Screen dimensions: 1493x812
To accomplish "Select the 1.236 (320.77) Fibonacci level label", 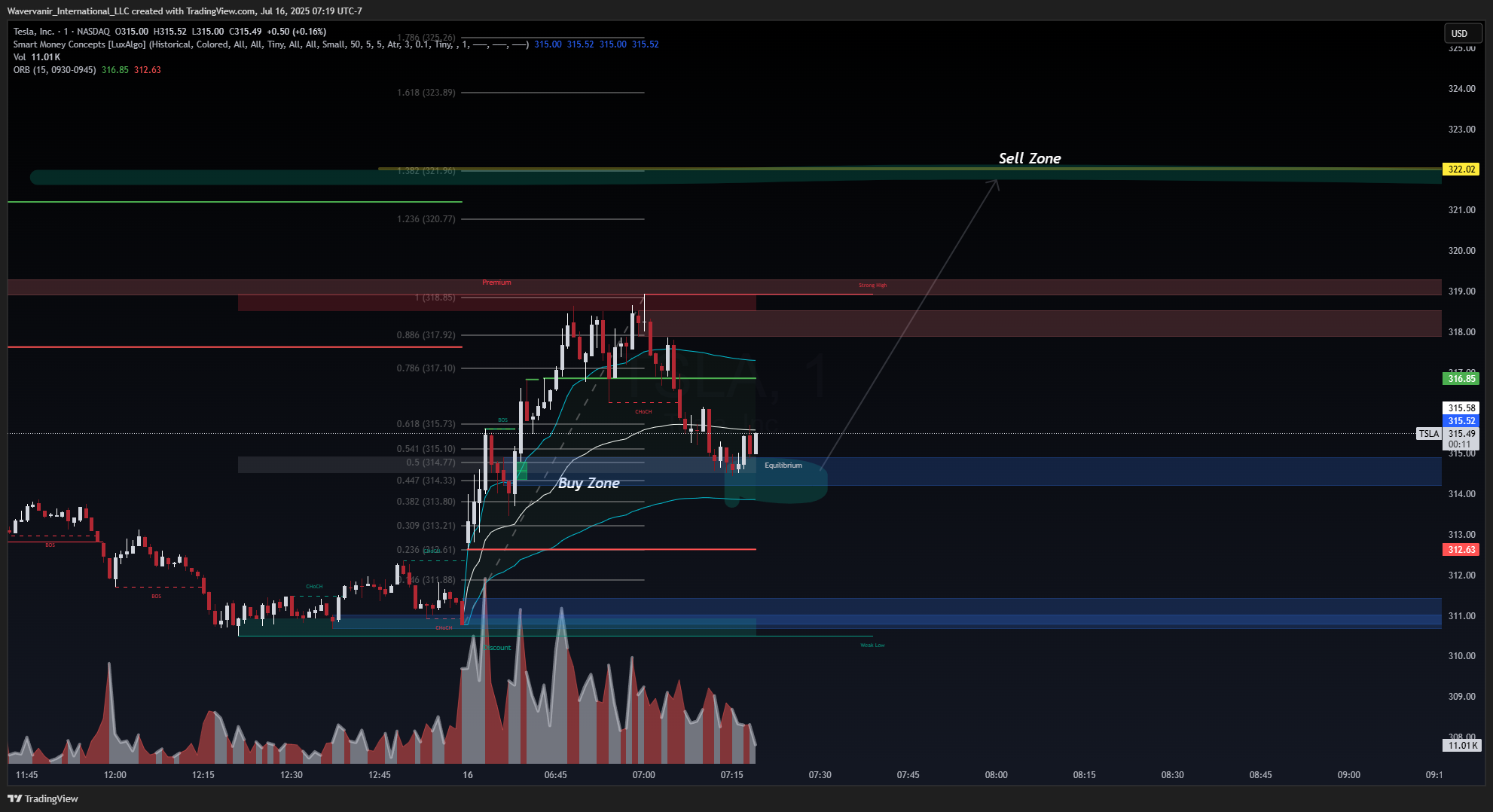I will (426, 219).
